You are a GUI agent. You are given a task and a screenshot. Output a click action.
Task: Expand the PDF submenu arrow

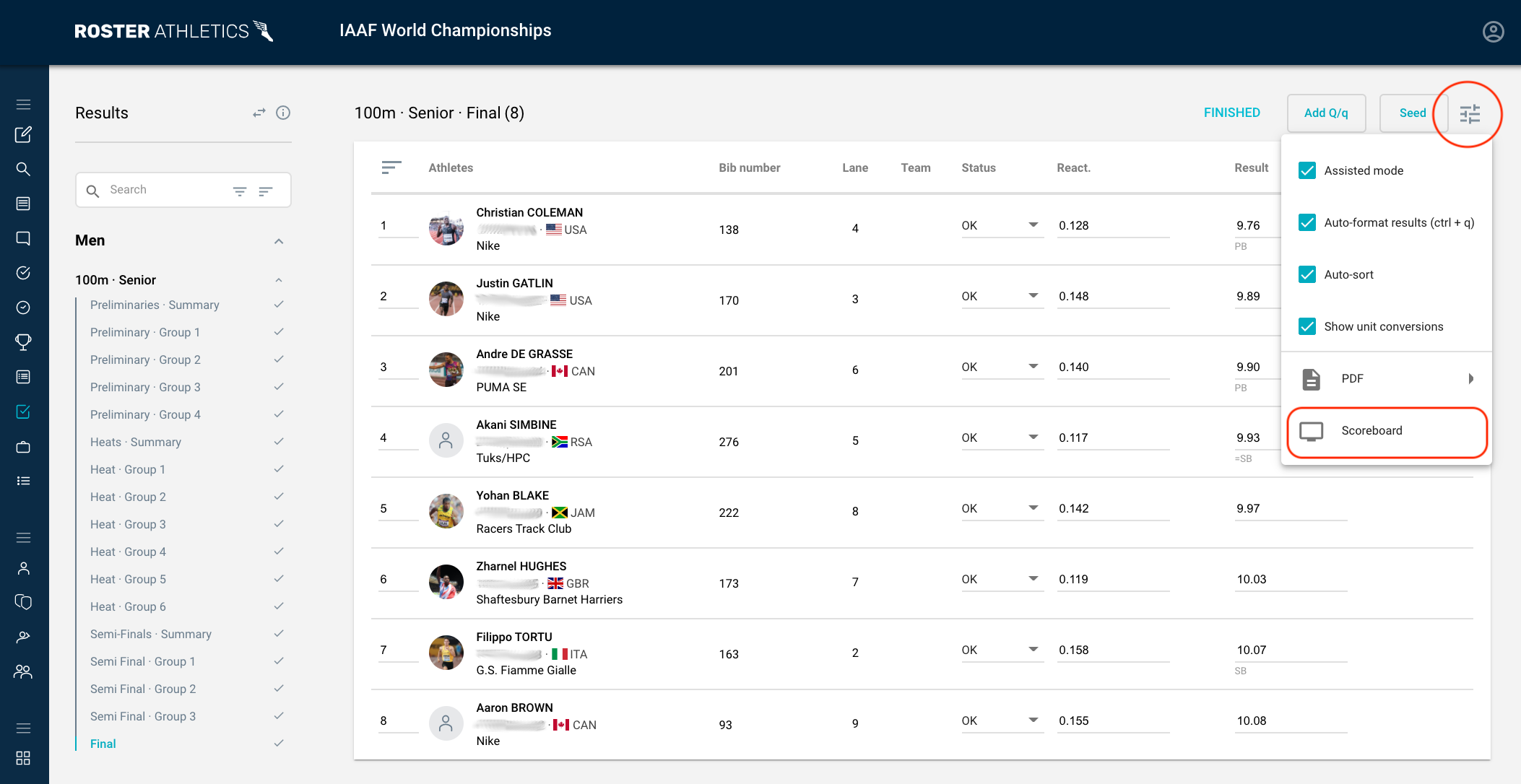(x=1470, y=378)
